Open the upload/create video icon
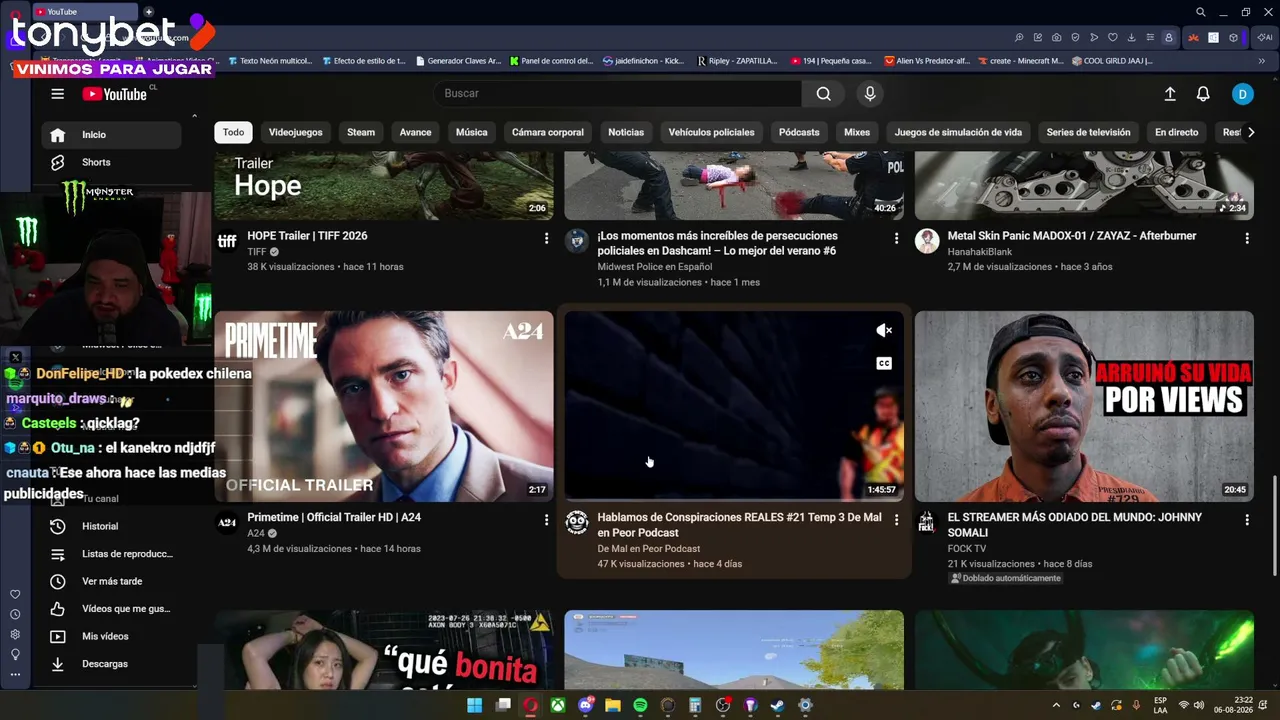Viewport: 1280px width, 720px height. click(1170, 94)
